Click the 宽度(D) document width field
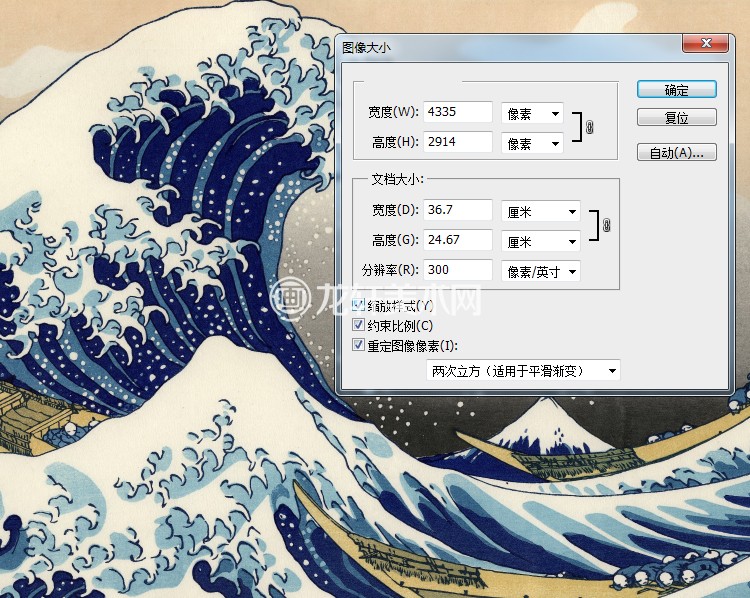Image resolution: width=750 pixels, height=598 pixels. [458, 210]
